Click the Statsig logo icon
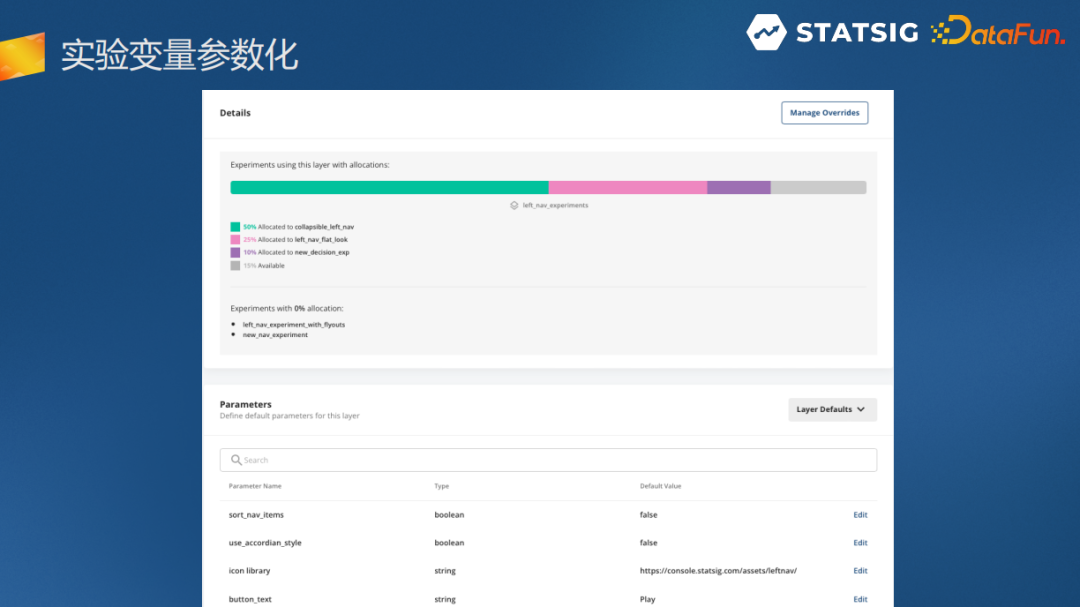 coord(766,32)
